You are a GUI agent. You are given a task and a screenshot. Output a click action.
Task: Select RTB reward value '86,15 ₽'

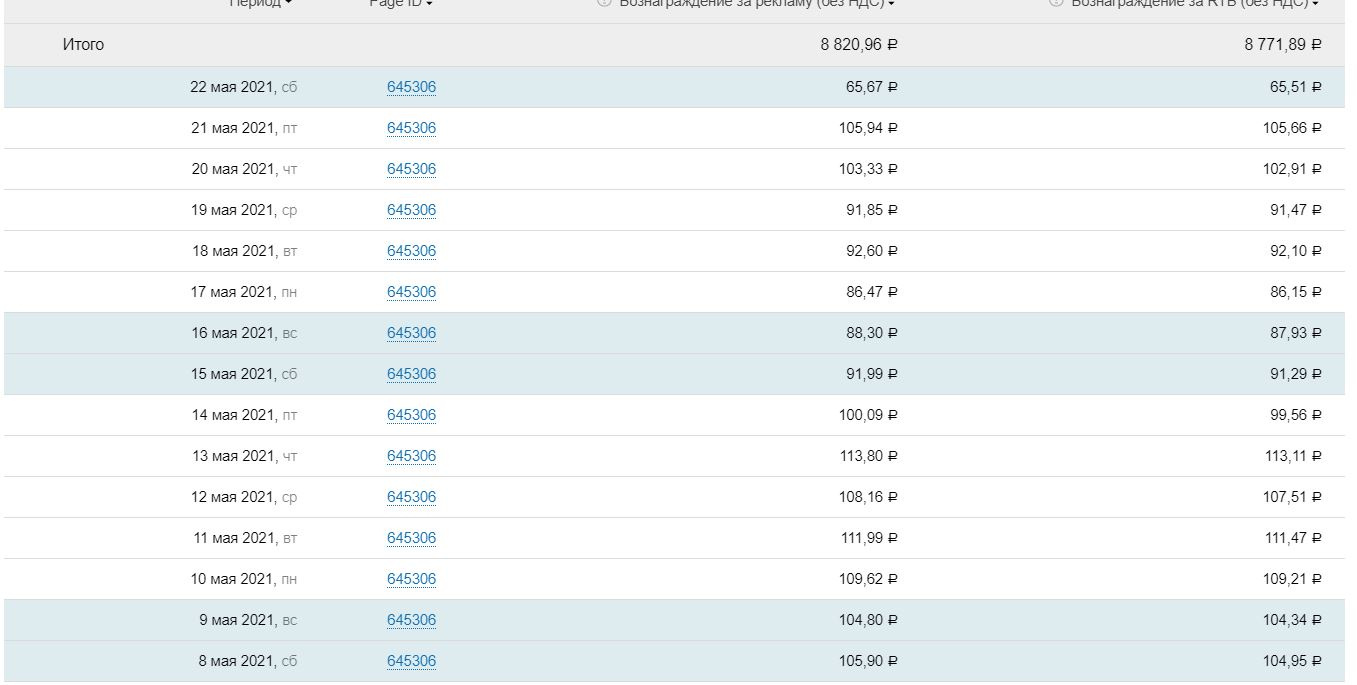(1296, 292)
